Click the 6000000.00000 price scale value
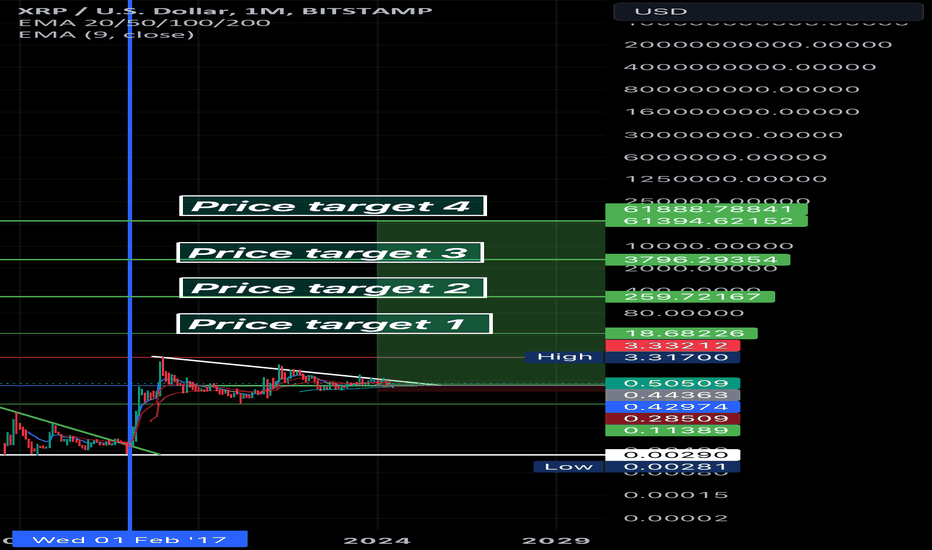 725,156
